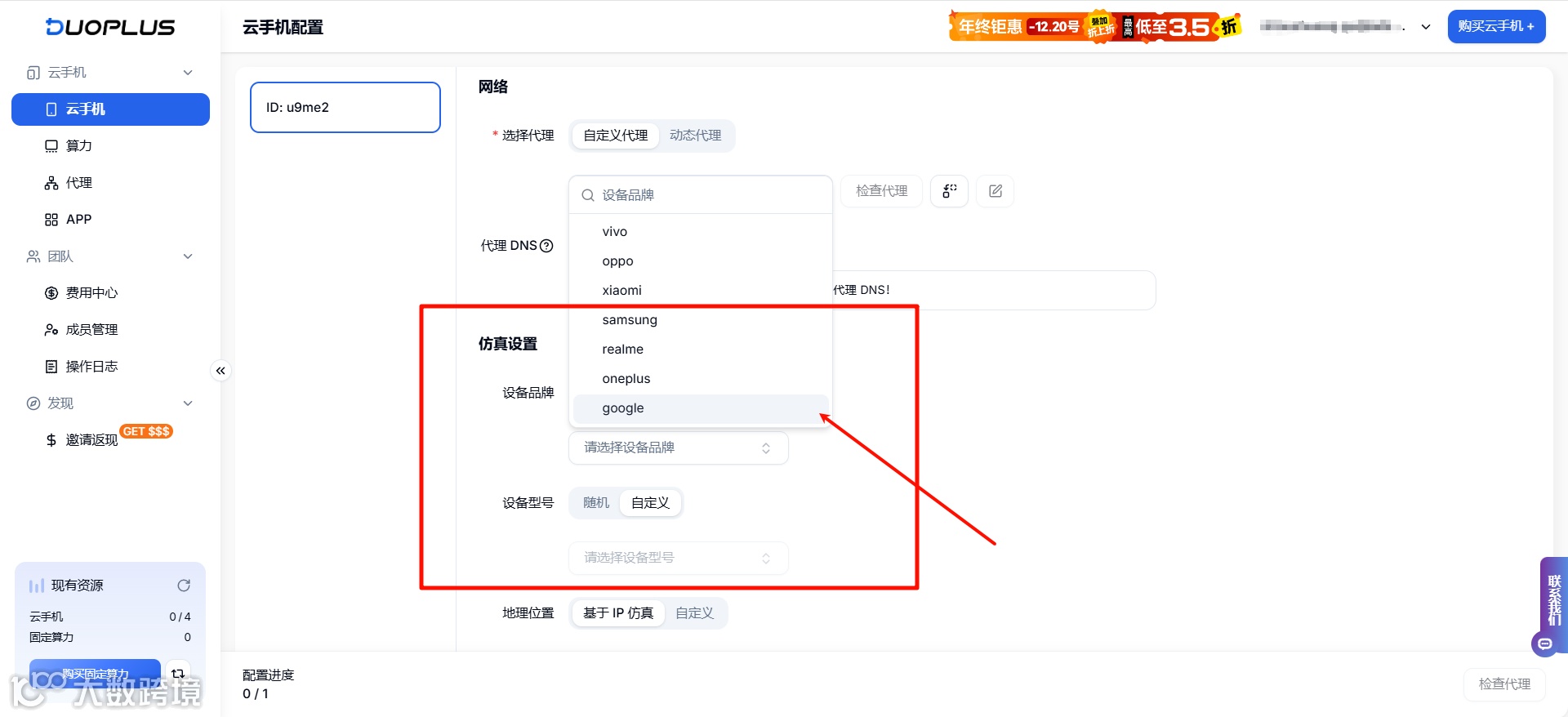1568x717 pixels.
Task: Click the 费用中心 coin icon
Action: 51,293
